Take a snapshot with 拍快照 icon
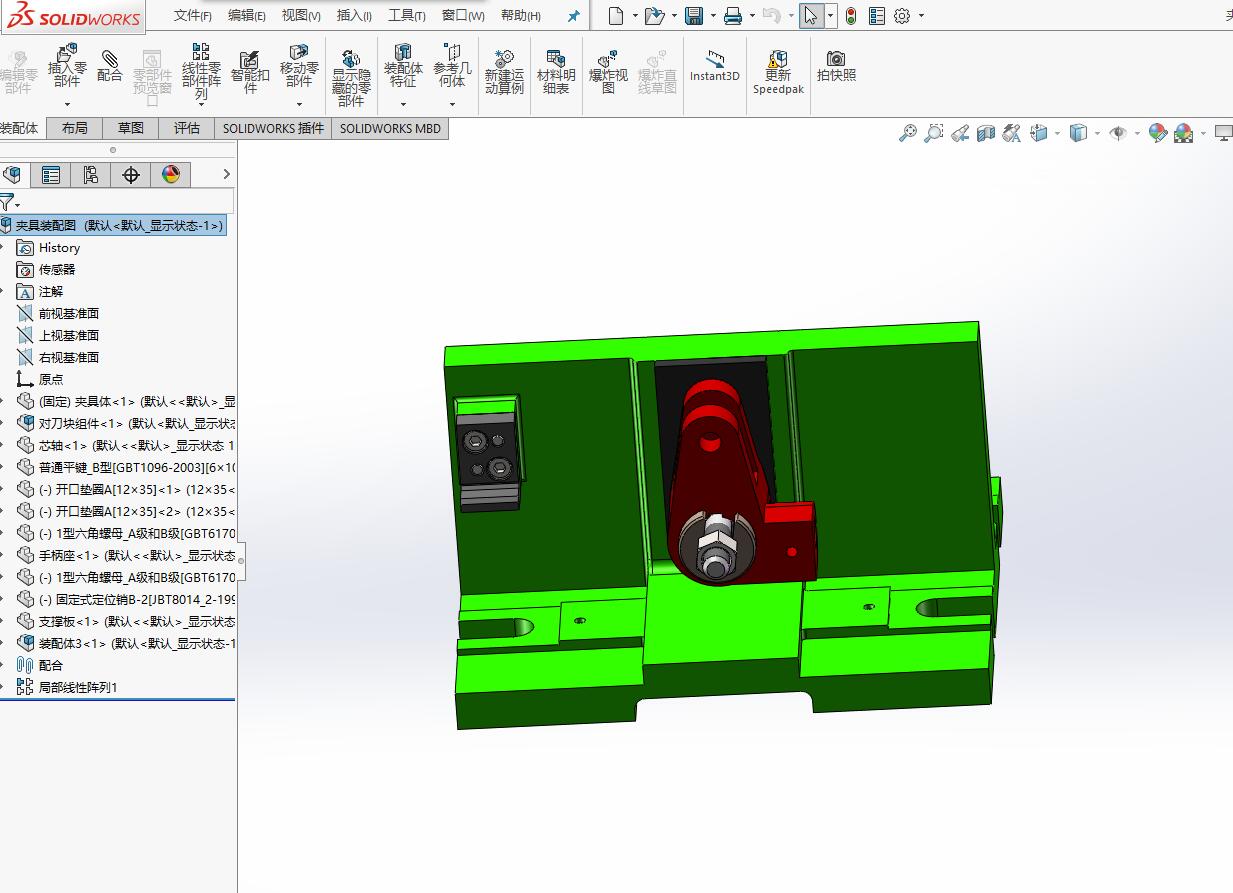The image size is (1233, 893). 836,66
